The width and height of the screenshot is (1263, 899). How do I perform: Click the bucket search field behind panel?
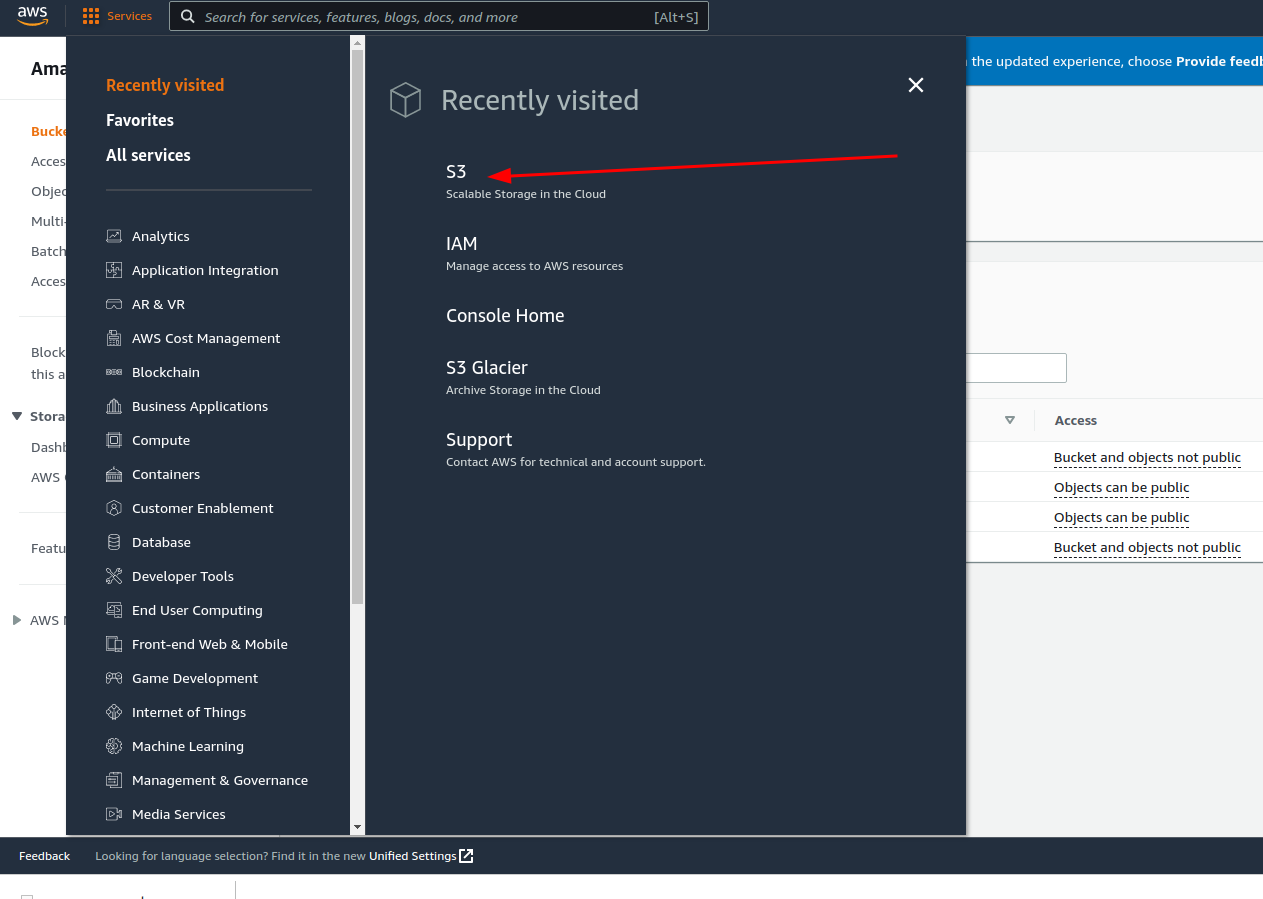coord(1016,368)
